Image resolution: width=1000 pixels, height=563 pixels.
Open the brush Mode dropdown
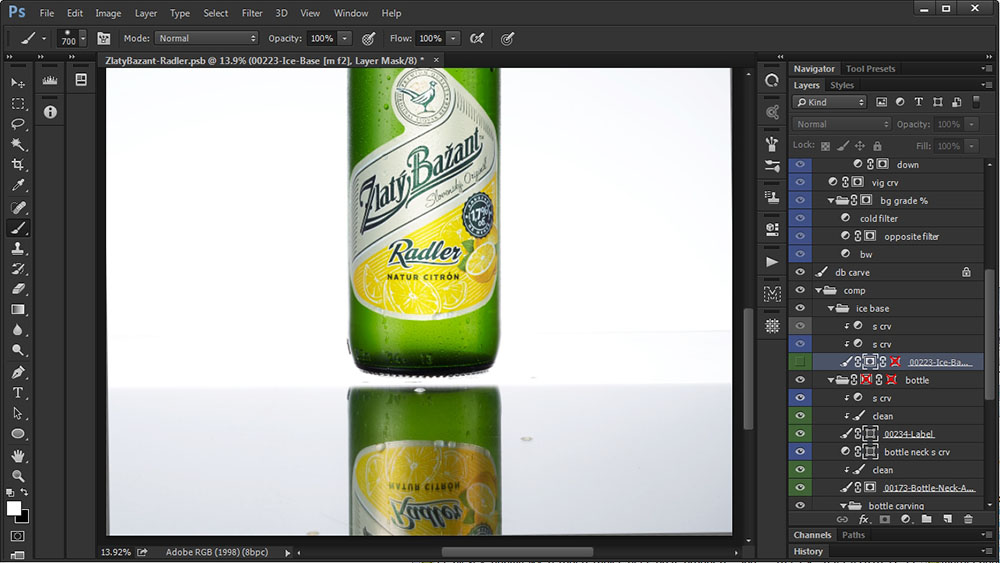pos(207,38)
